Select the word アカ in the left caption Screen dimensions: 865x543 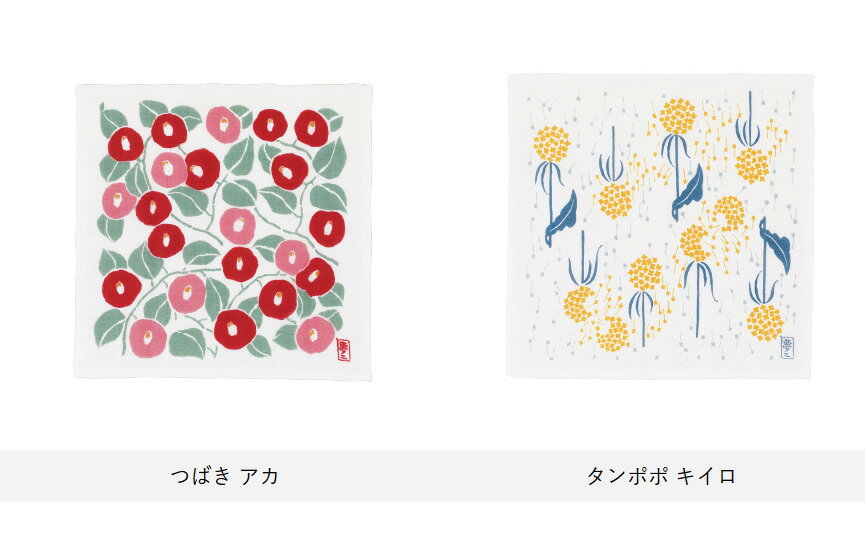click(259, 476)
